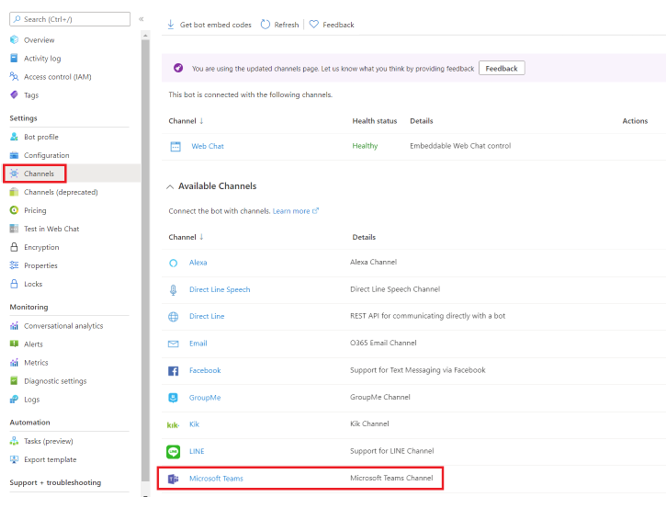Click the Configuration briefcase icon
Viewport: 668px width, 508px height.
pos(14,155)
